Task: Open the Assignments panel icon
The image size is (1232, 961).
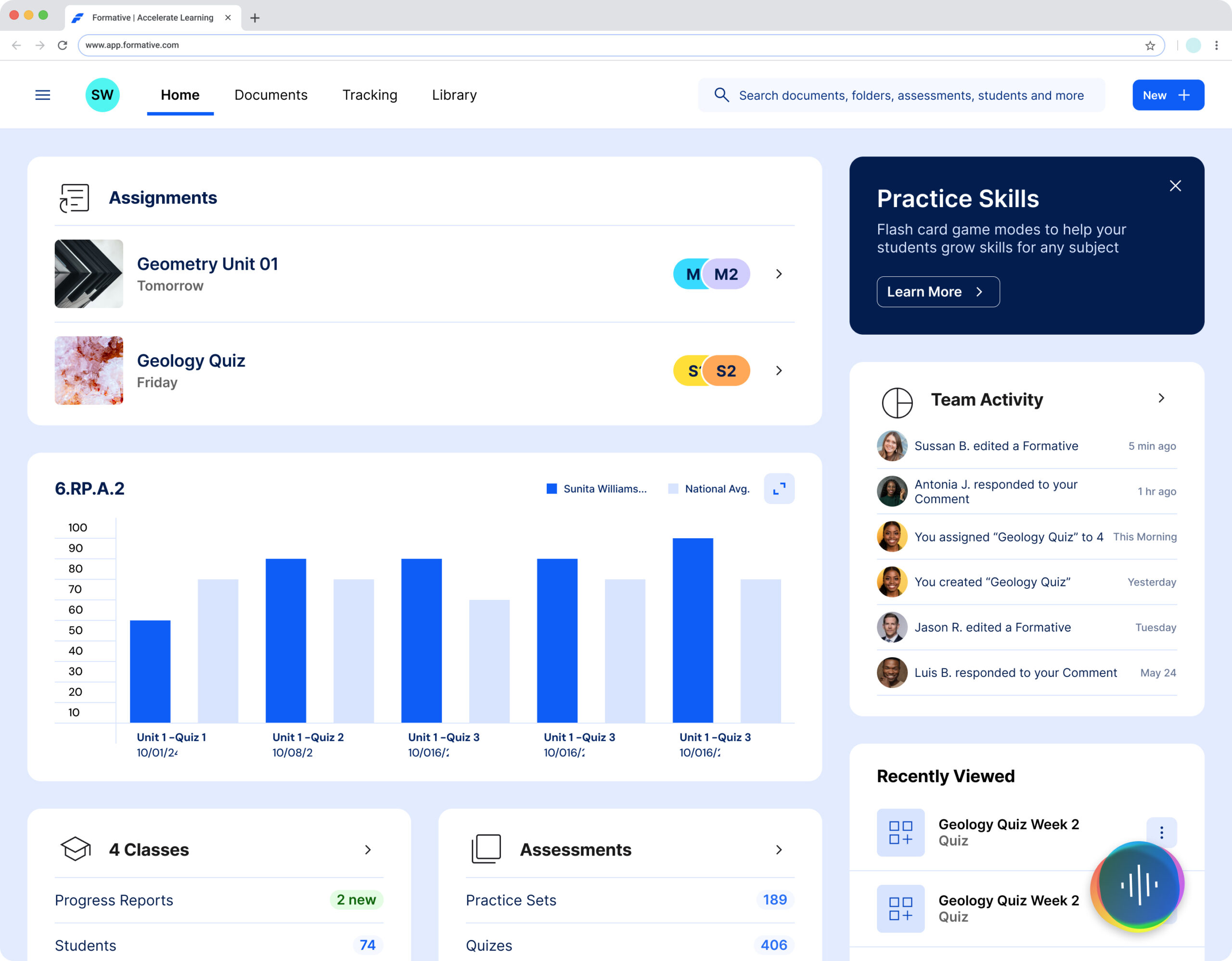Action: coord(74,197)
